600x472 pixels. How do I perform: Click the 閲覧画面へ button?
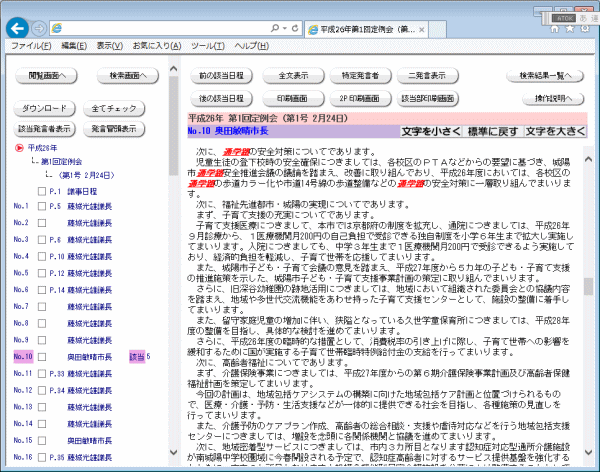coord(46,76)
